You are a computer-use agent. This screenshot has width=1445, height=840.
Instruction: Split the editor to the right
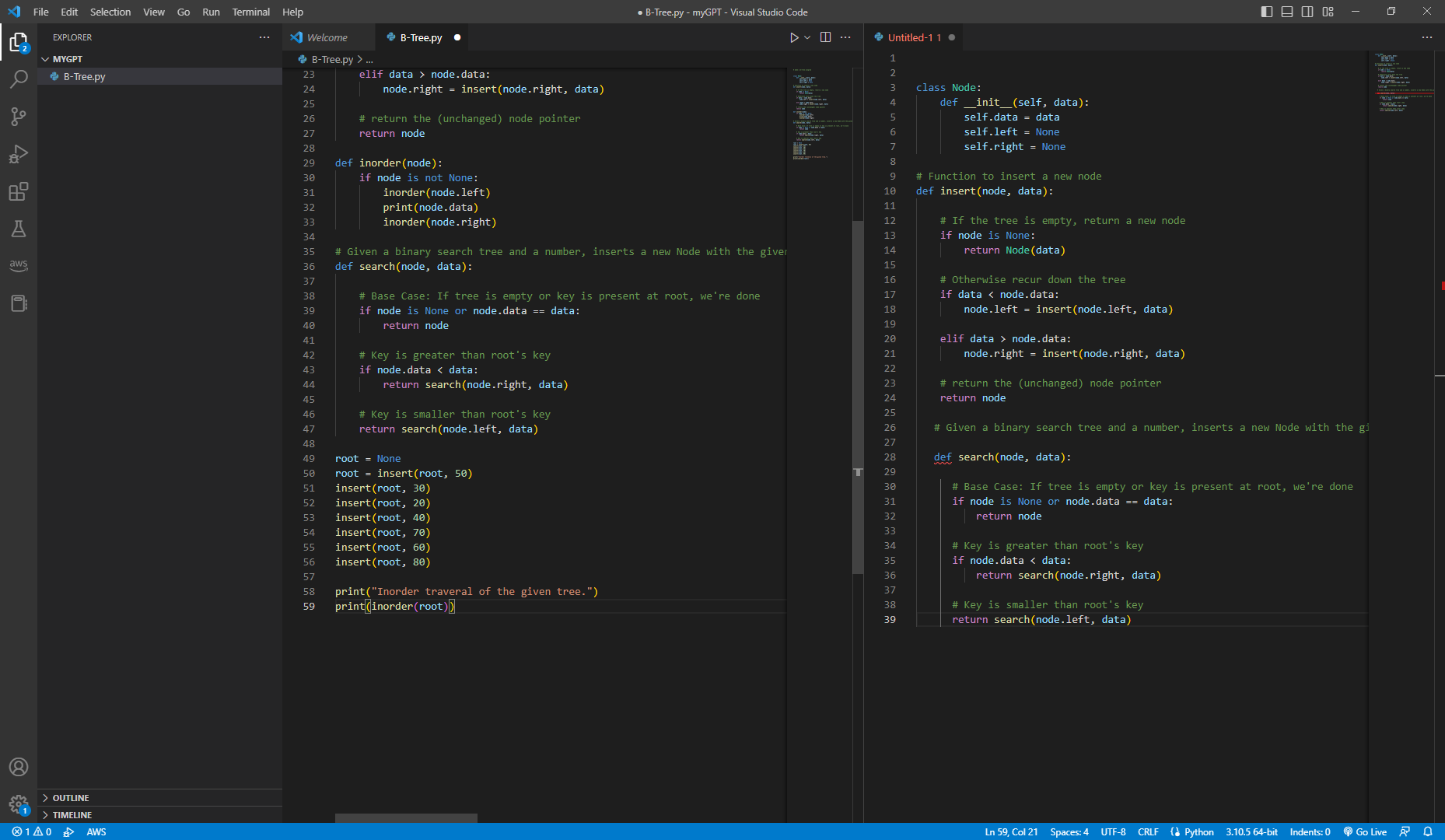(825, 37)
